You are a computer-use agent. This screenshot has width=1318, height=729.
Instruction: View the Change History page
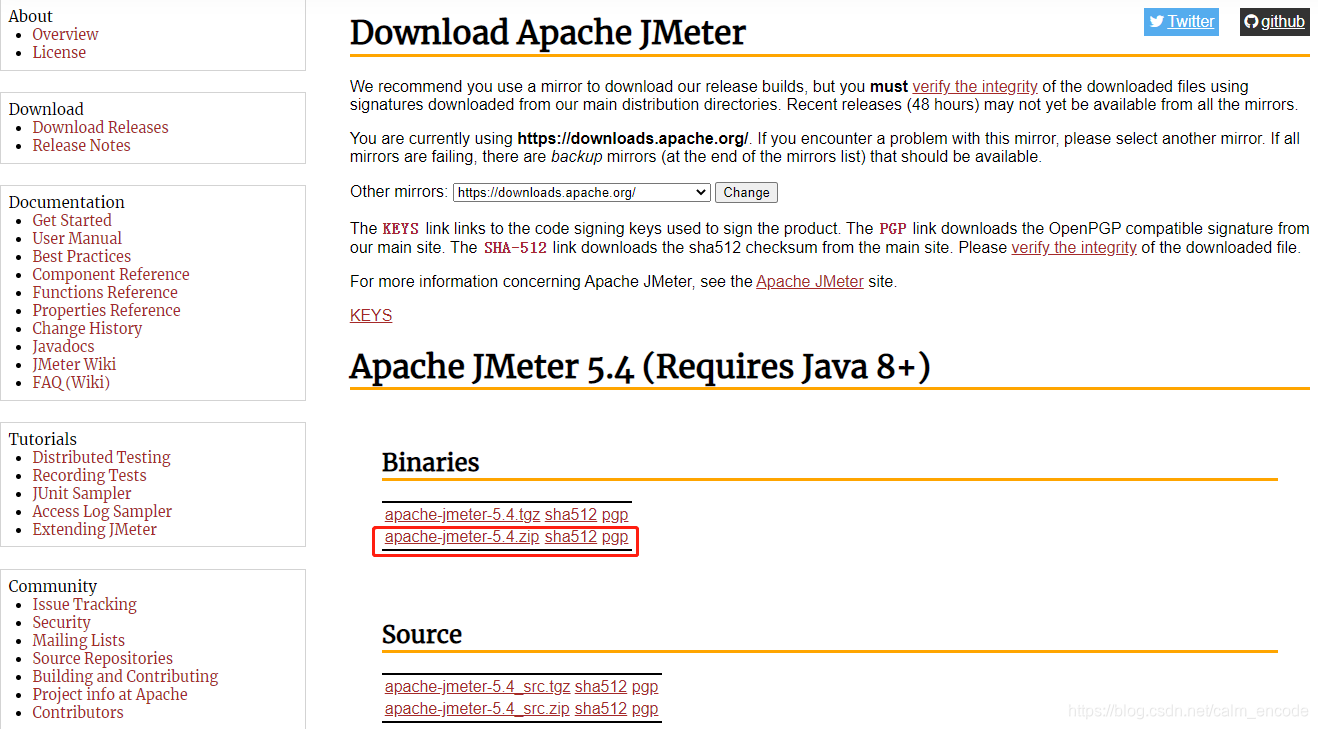[x=87, y=329]
